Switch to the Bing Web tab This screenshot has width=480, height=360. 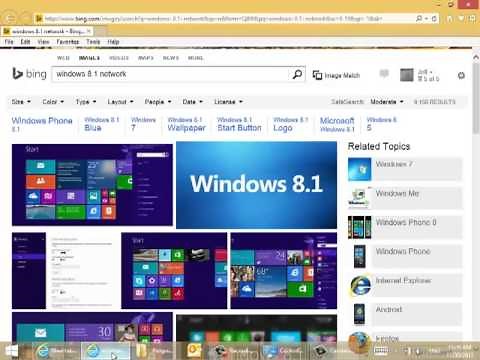click(63, 58)
